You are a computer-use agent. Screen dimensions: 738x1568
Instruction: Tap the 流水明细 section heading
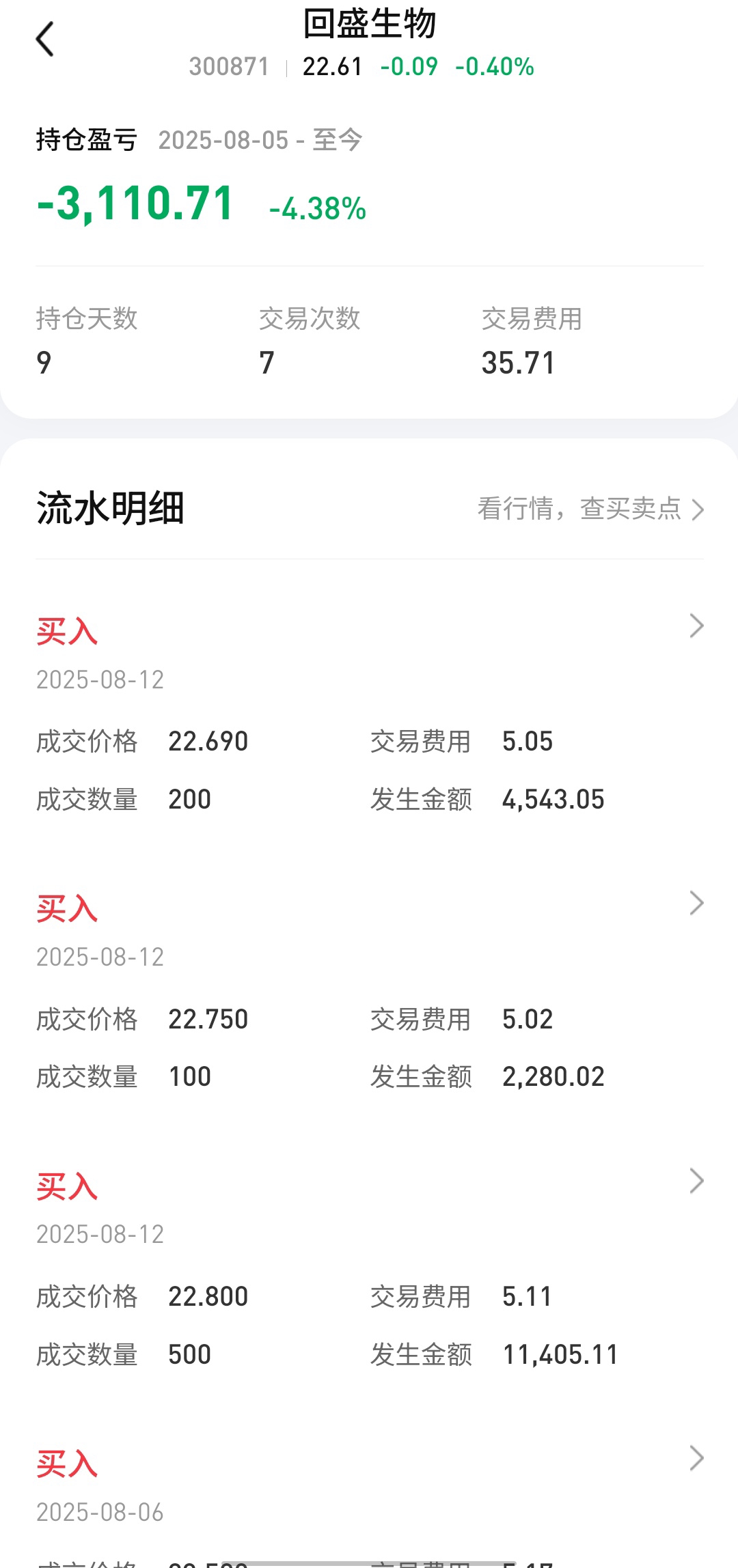[110, 509]
